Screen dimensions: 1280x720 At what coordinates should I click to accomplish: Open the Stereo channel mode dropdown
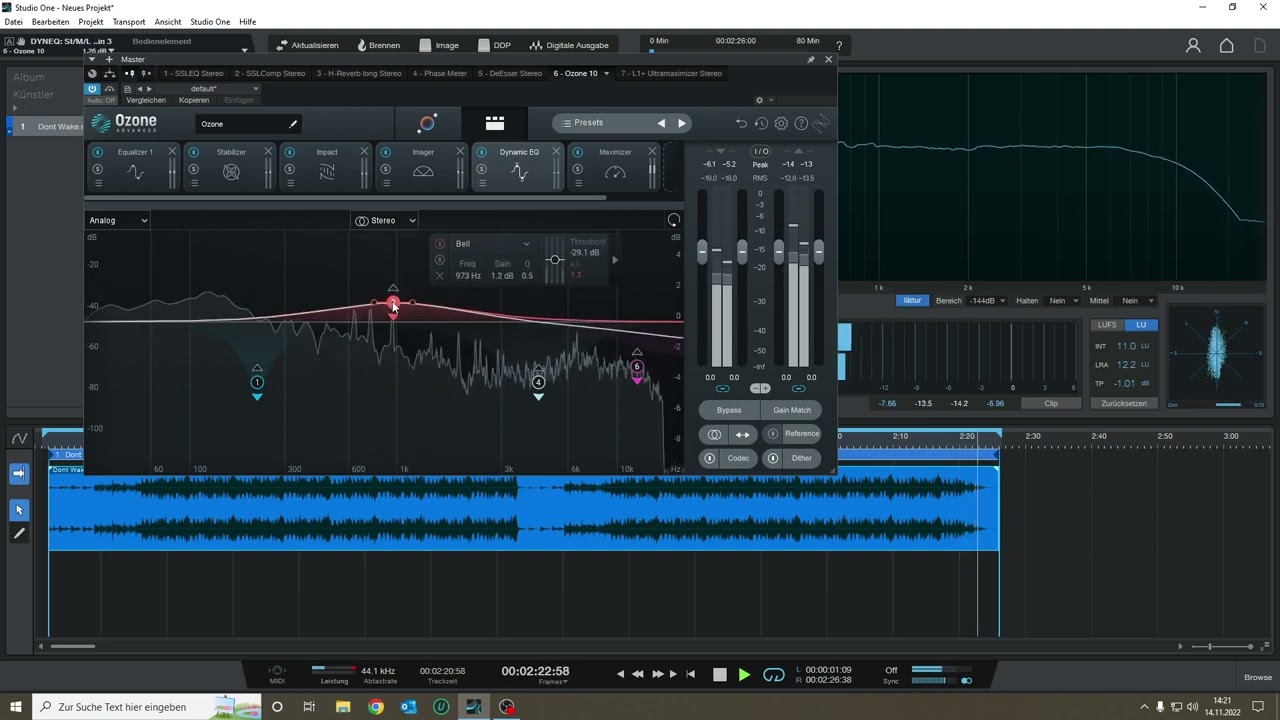[x=385, y=220]
